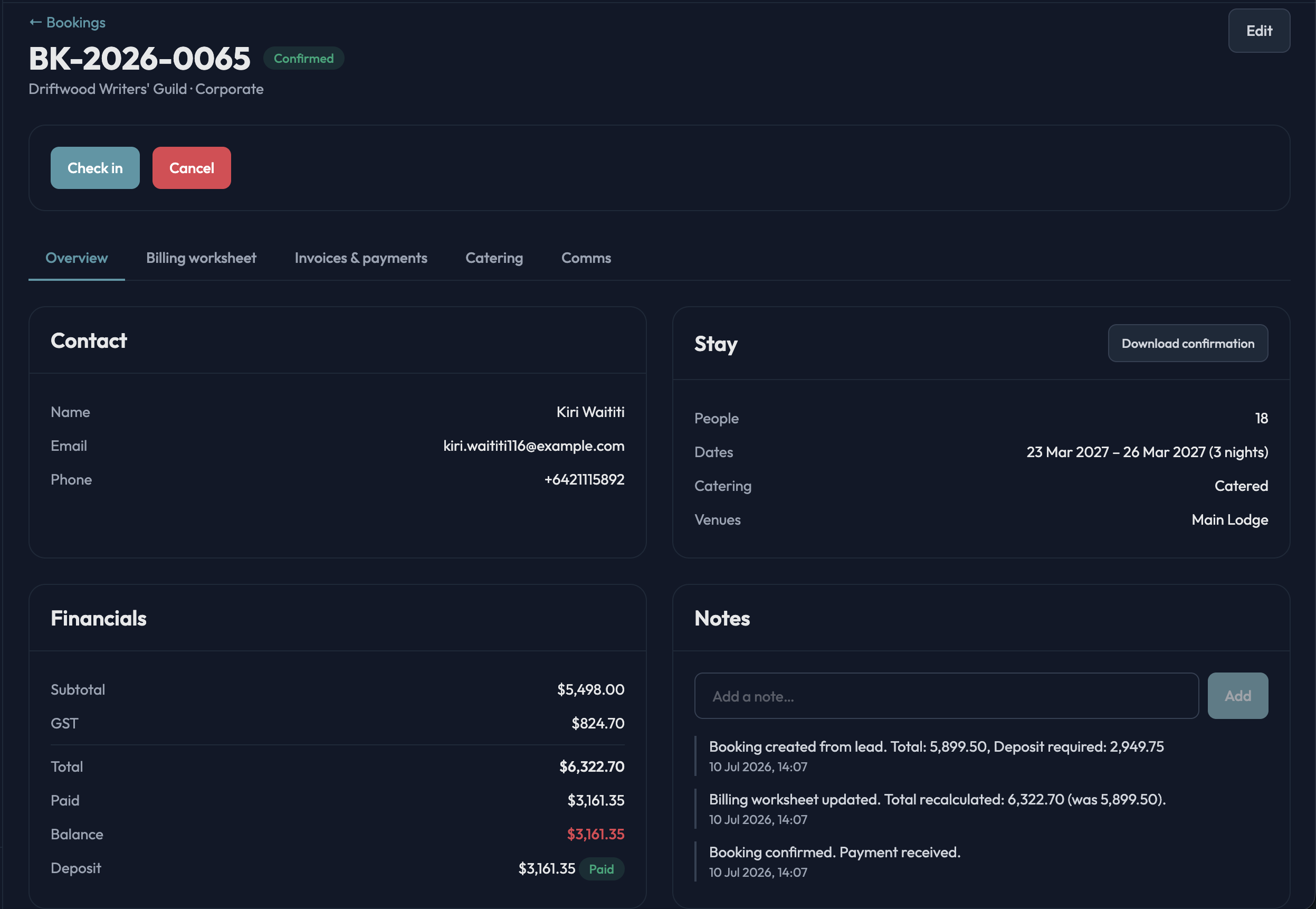
Task: Click the Catered value in Stay
Action: [1241, 486]
